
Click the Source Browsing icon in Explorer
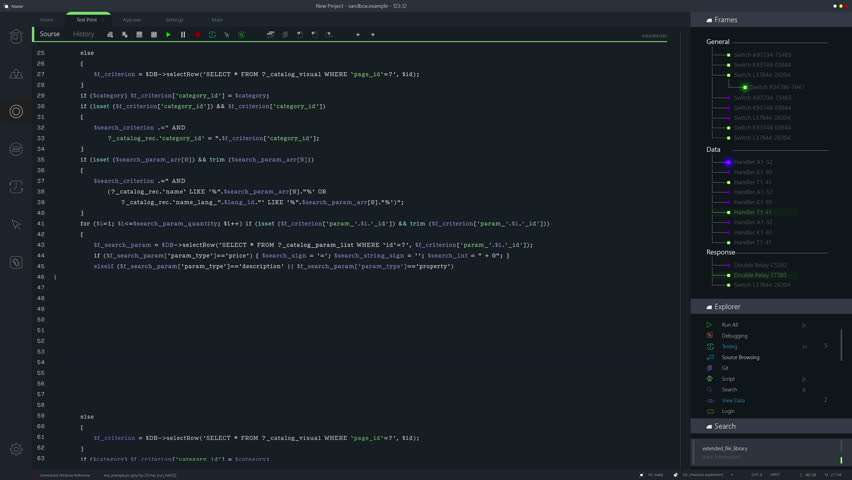point(710,357)
